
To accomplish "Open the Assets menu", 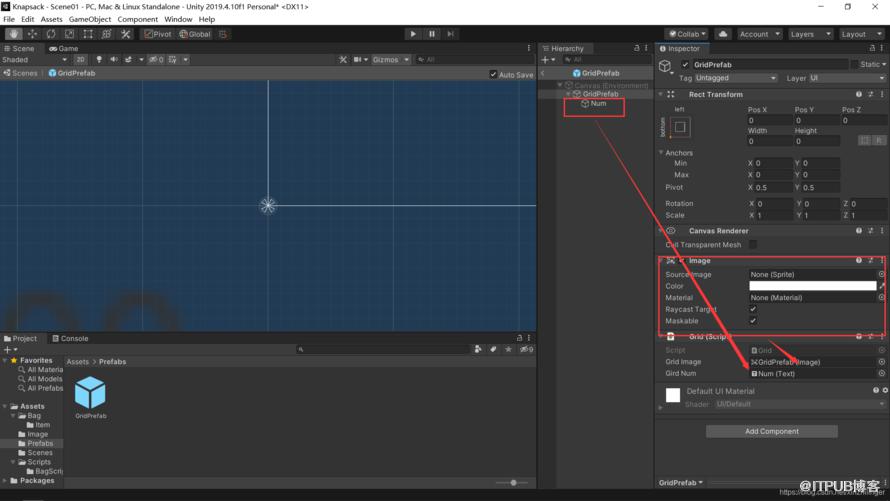I will click(51, 19).
